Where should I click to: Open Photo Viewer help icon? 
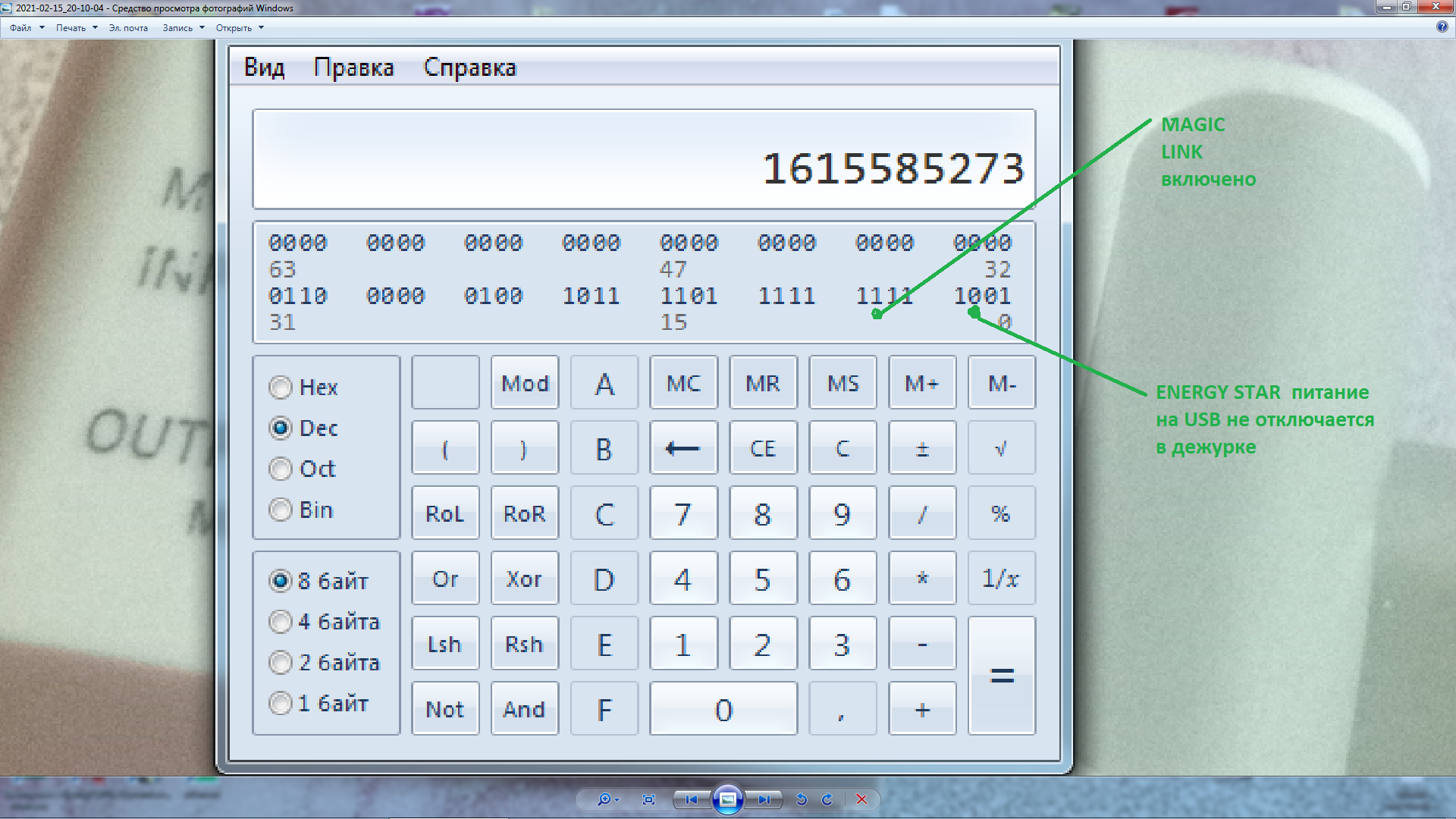point(1442,27)
